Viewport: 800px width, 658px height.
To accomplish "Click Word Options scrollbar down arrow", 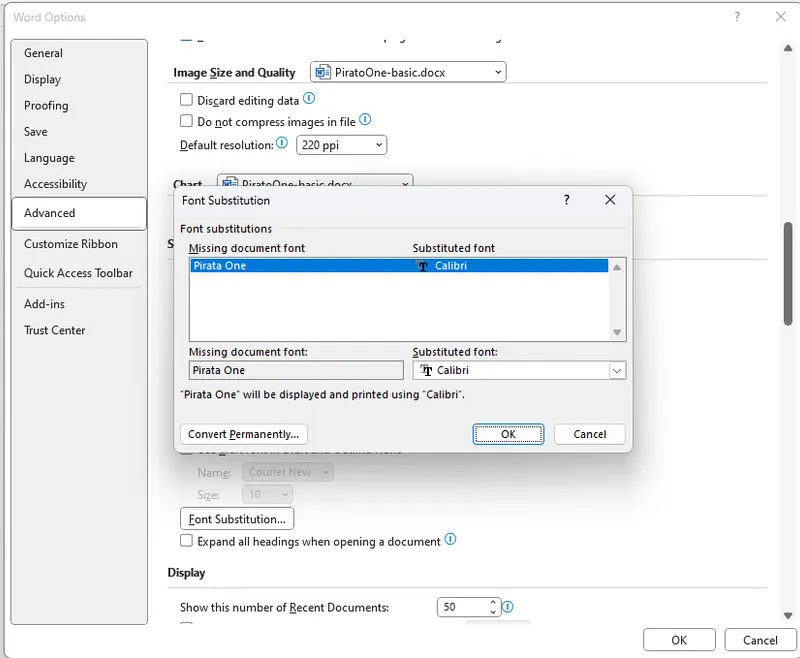I will [x=788, y=616].
